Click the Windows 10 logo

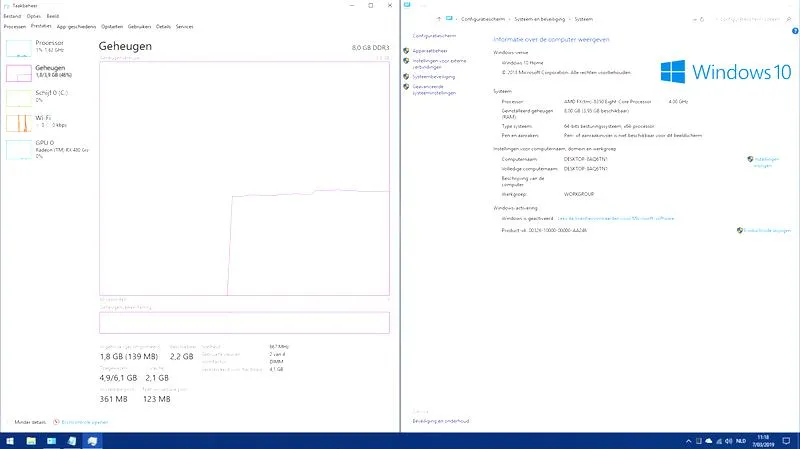click(x=726, y=72)
